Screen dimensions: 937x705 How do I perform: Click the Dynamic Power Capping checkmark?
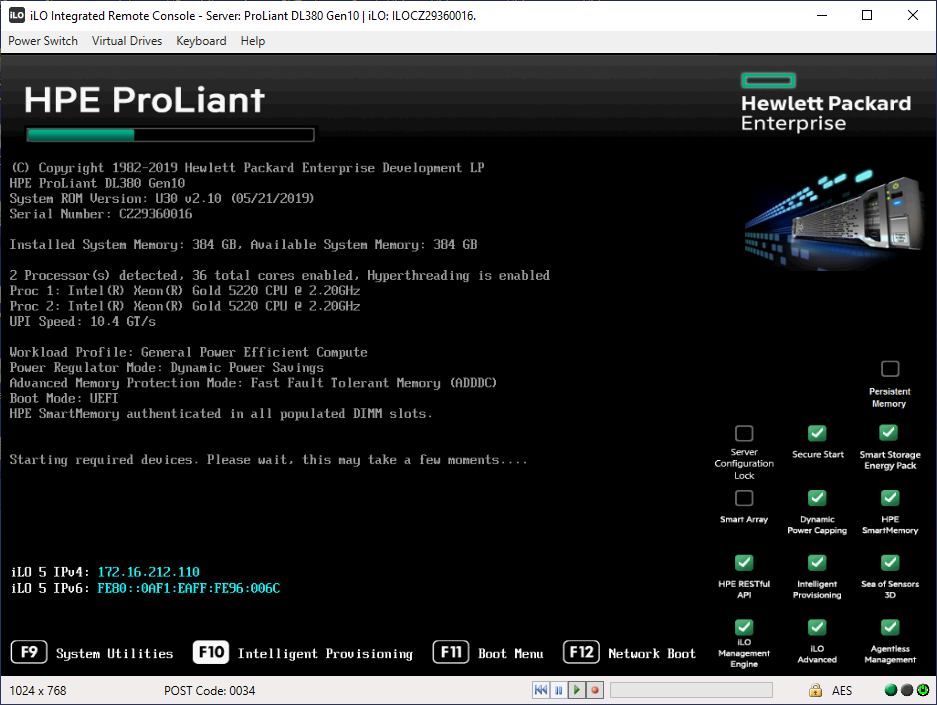click(817, 498)
